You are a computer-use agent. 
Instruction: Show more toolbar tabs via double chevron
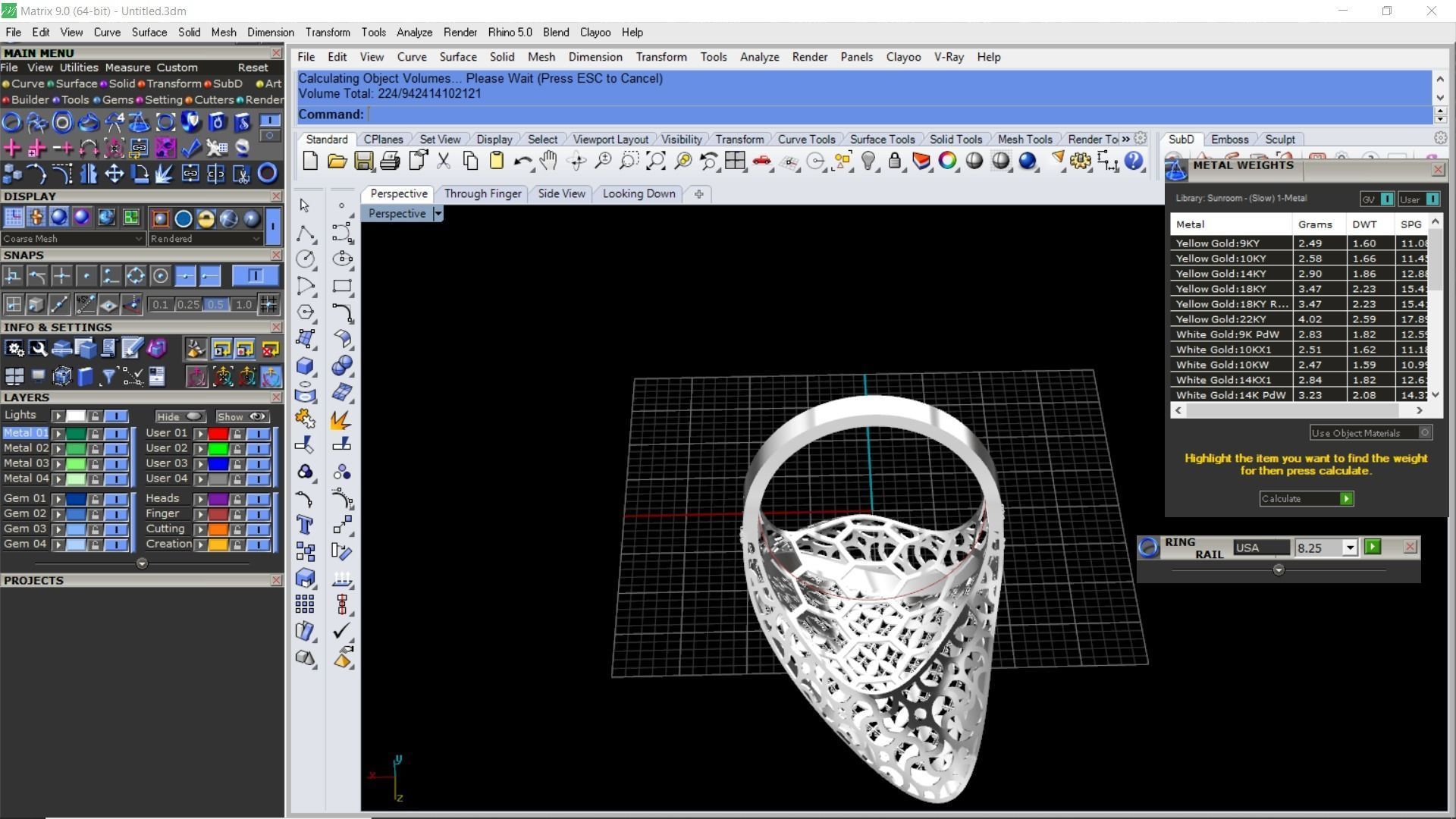(x=1125, y=139)
